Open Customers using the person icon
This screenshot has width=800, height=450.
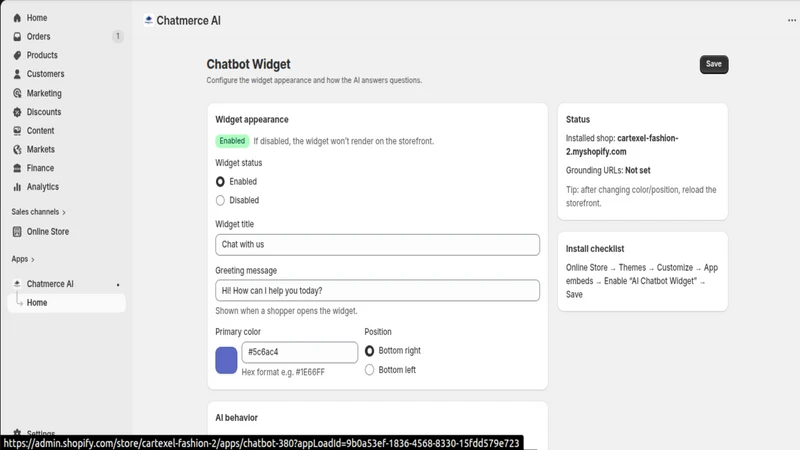pos(17,74)
